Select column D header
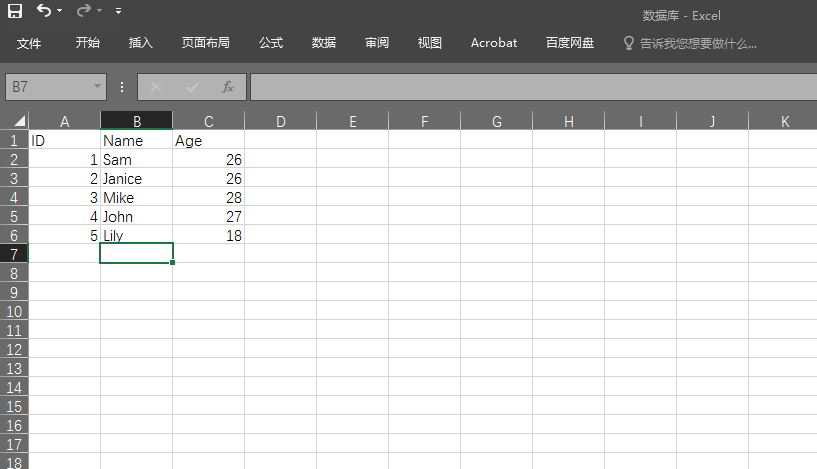 [280, 121]
